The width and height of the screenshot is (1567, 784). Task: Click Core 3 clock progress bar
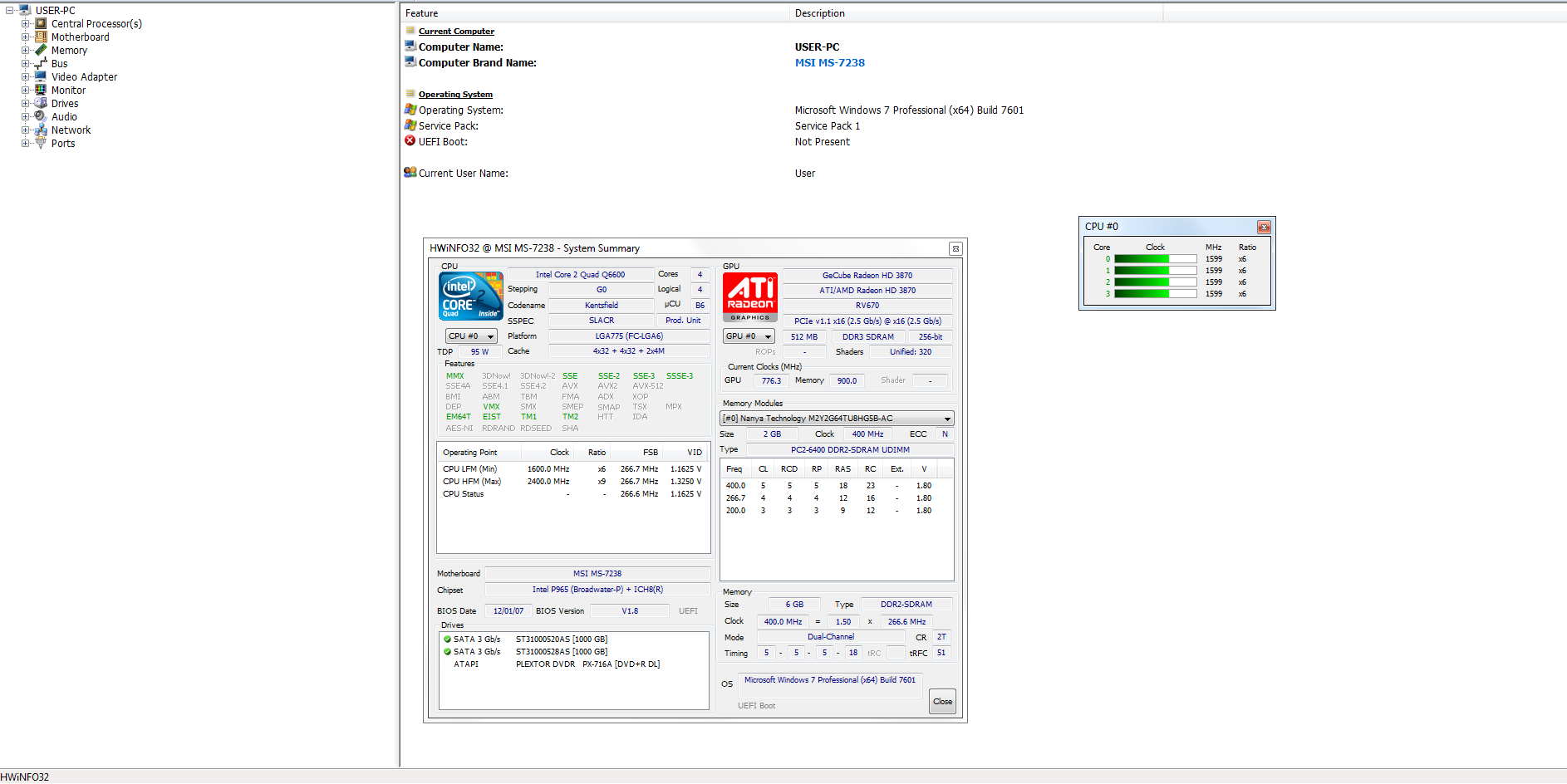tap(1156, 294)
